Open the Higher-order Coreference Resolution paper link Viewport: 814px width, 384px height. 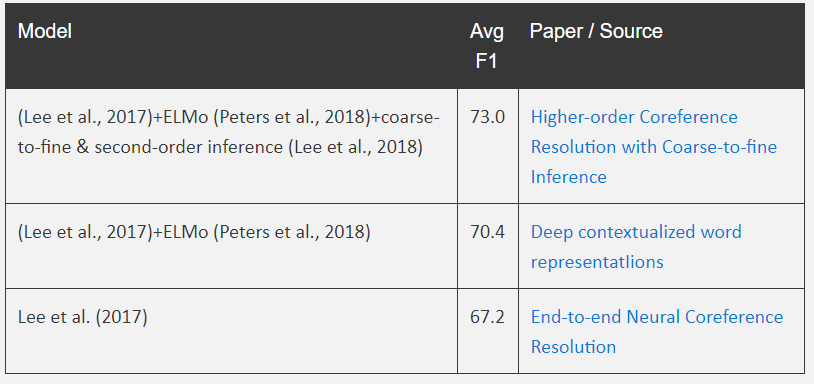click(x=654, y=147)
